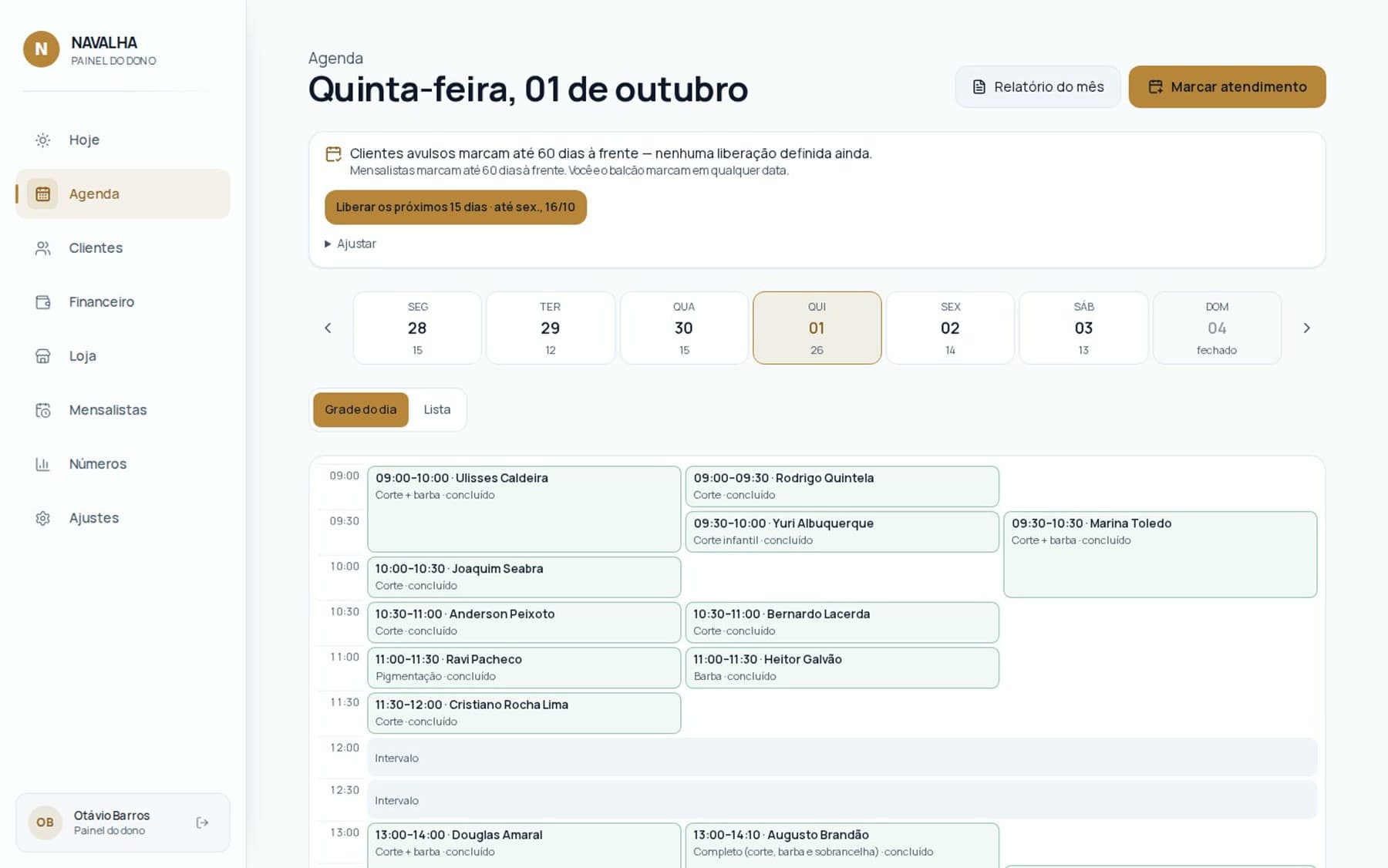Click the calendar icon in Marcar atendimento
The image size is (1388, 868).
pyautogui.click(x=1155, y=87)
